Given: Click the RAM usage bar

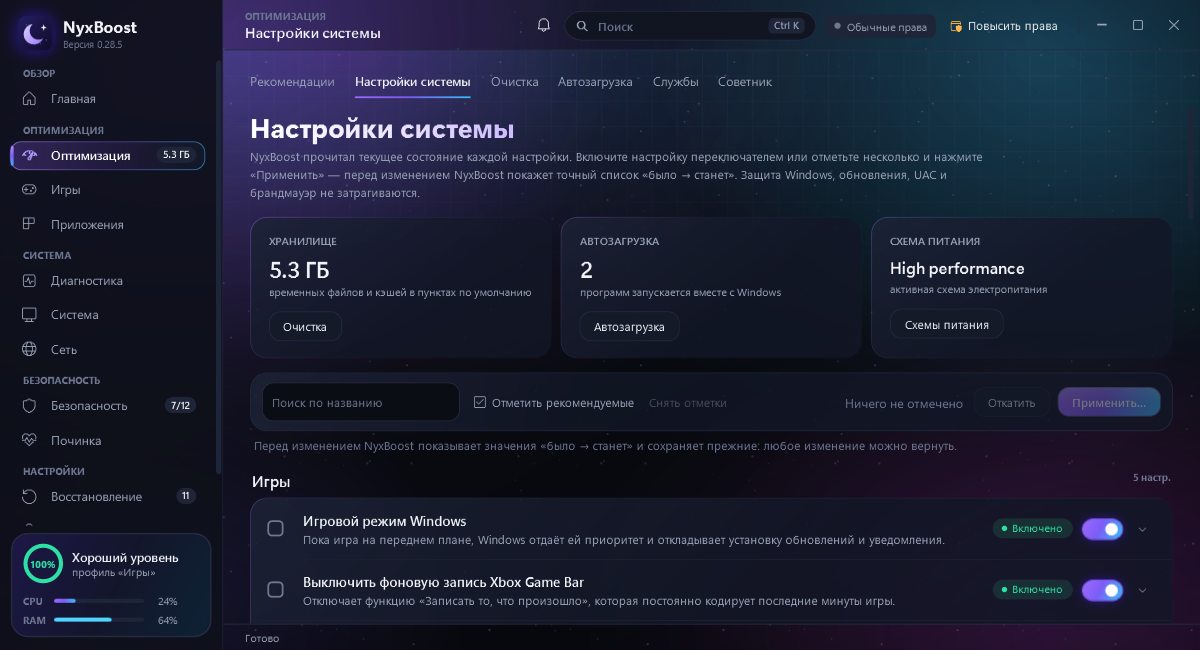Looking at the screenshot, I should coord(99,620).
